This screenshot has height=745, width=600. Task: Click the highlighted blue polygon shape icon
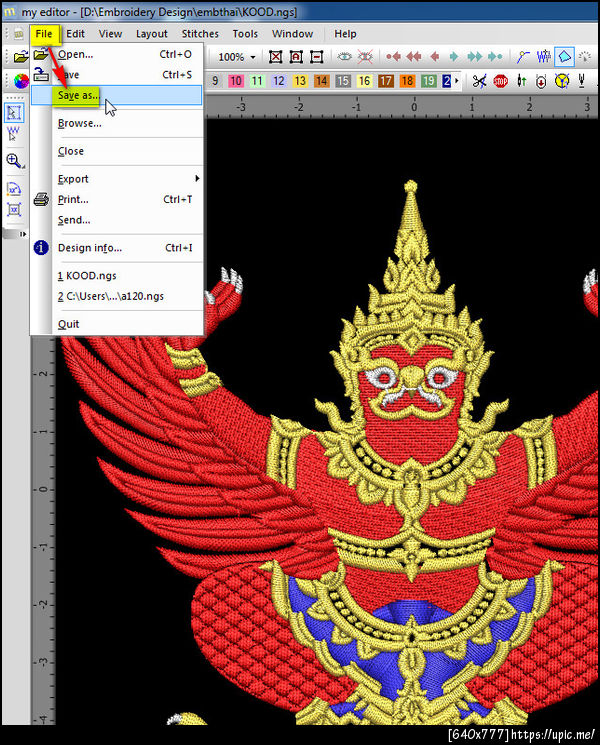(x=564, y=57)
